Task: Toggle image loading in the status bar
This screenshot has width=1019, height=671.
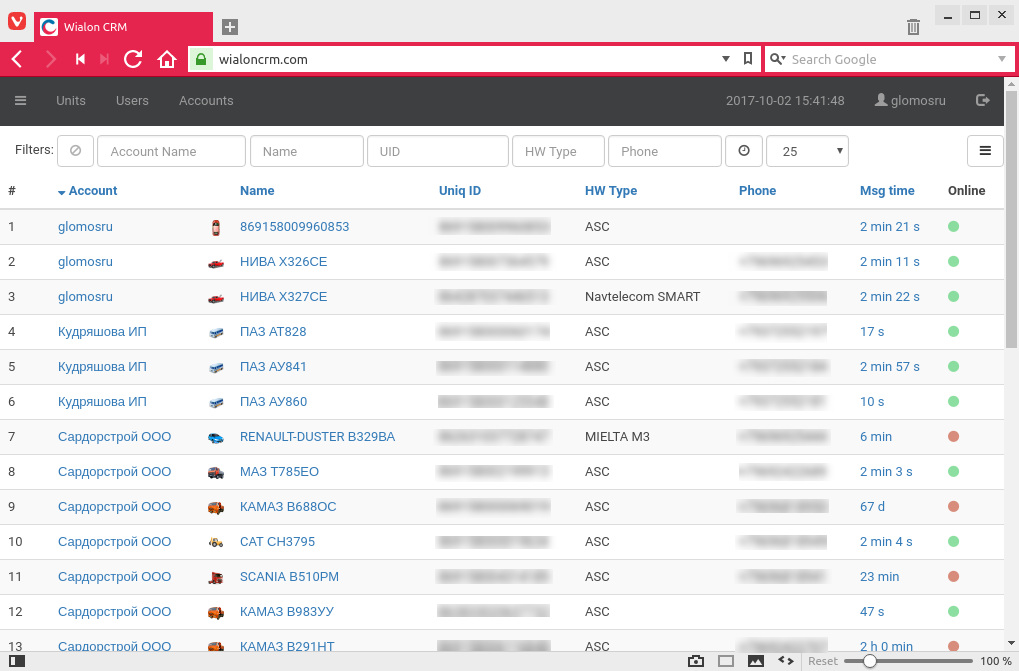Action: (x=755, y=661)
